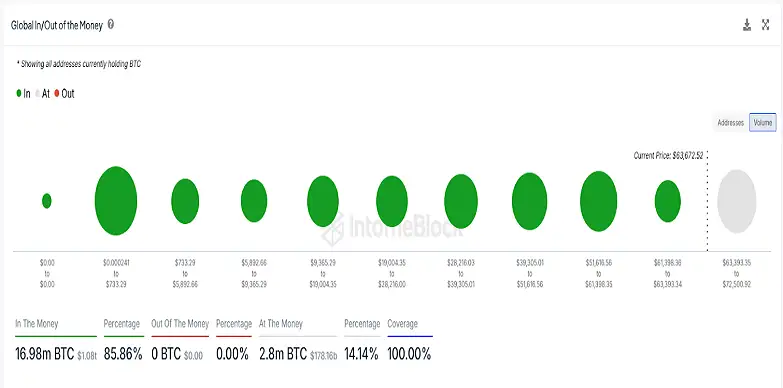Screen dimensions: 783x388
Task: Select bubble for $9,365.29 to $19,004.35
Action: click(x=323, y=201)
